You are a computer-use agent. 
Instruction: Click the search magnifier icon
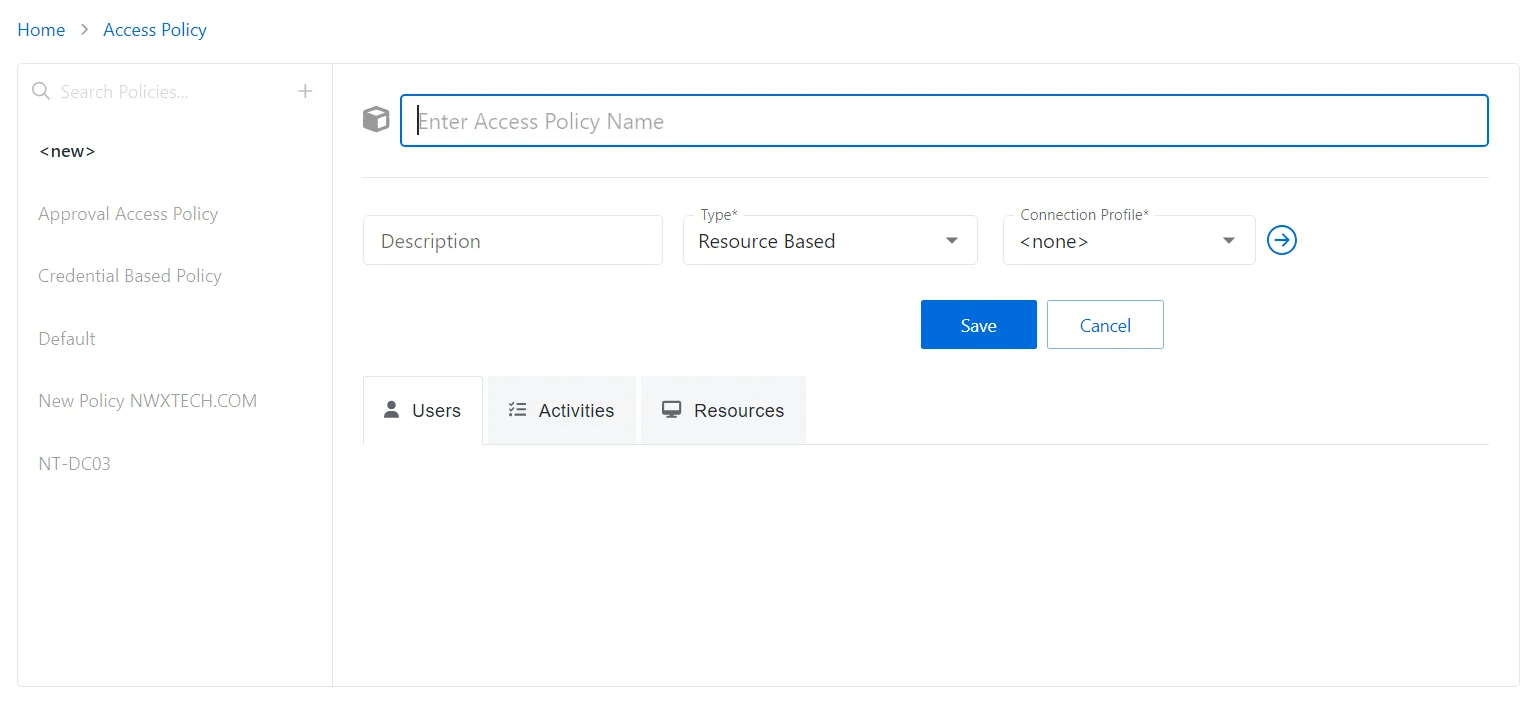click(41, 91)
